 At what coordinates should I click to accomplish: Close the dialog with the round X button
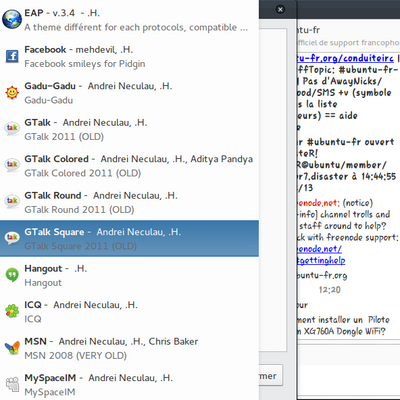click(280, 9)
